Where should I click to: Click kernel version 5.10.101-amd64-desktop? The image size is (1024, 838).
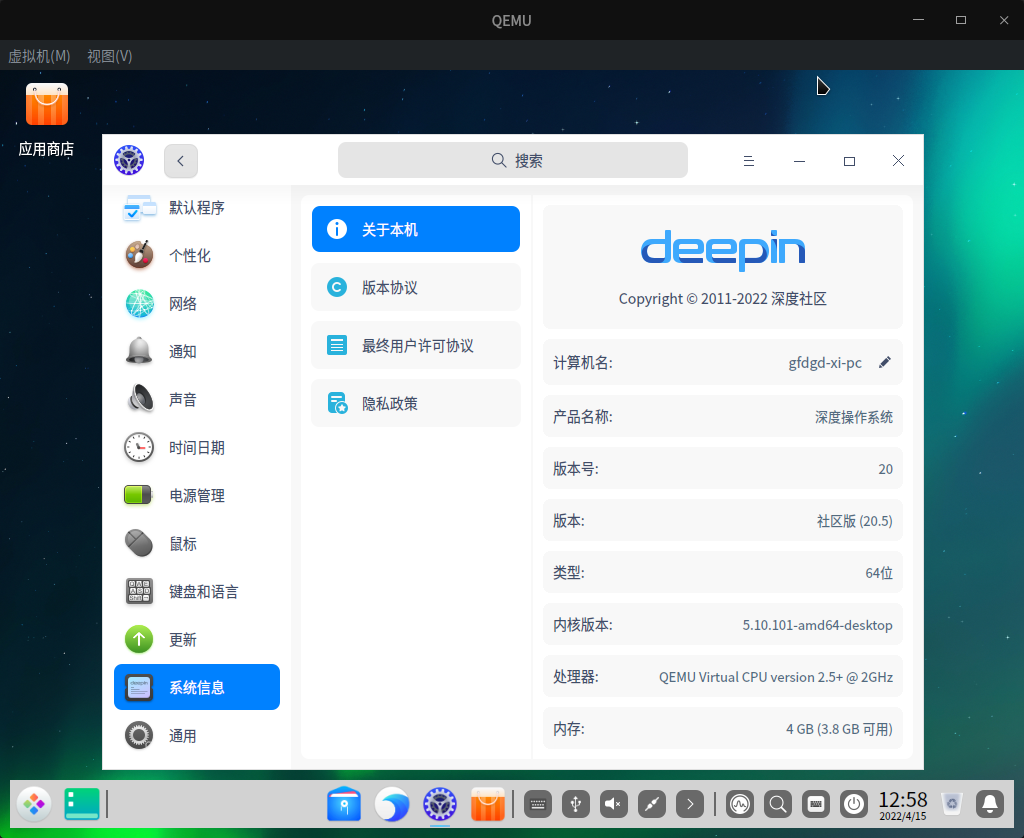[817, 625]
